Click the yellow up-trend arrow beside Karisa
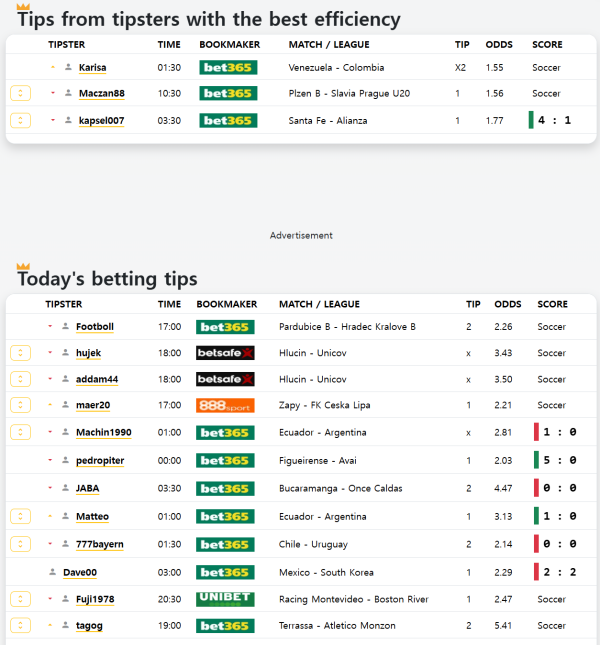 tap(53, 67)
